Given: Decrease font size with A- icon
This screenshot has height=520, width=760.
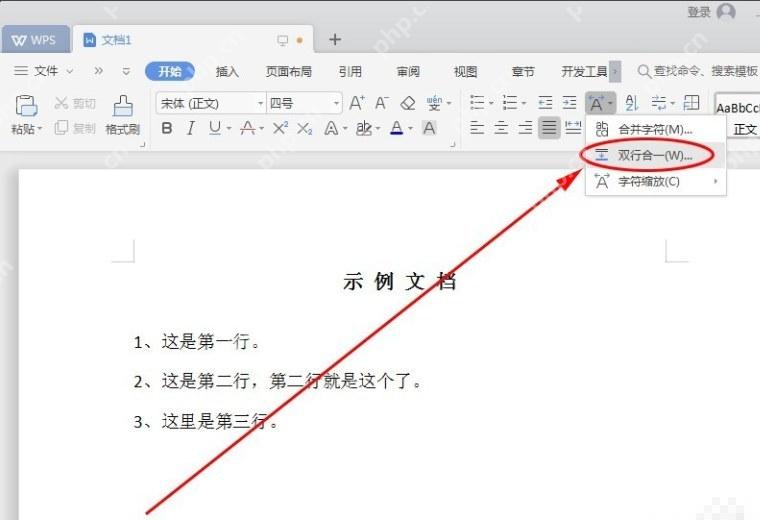Looking at the screenshot, I should pos(382,103).
